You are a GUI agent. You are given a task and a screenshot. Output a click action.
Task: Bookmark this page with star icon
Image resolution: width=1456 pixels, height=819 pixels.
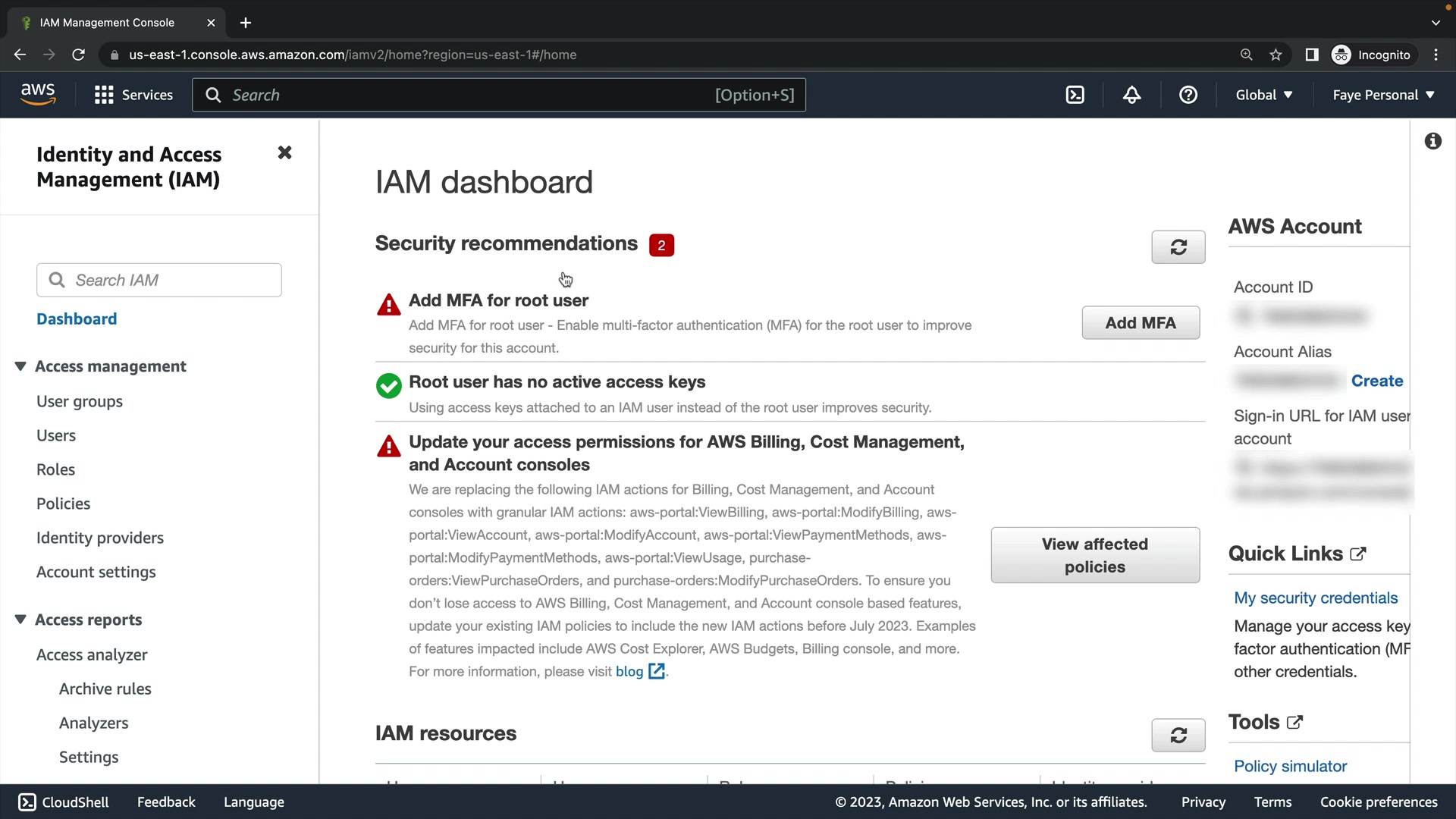[x=1276, y=55]
